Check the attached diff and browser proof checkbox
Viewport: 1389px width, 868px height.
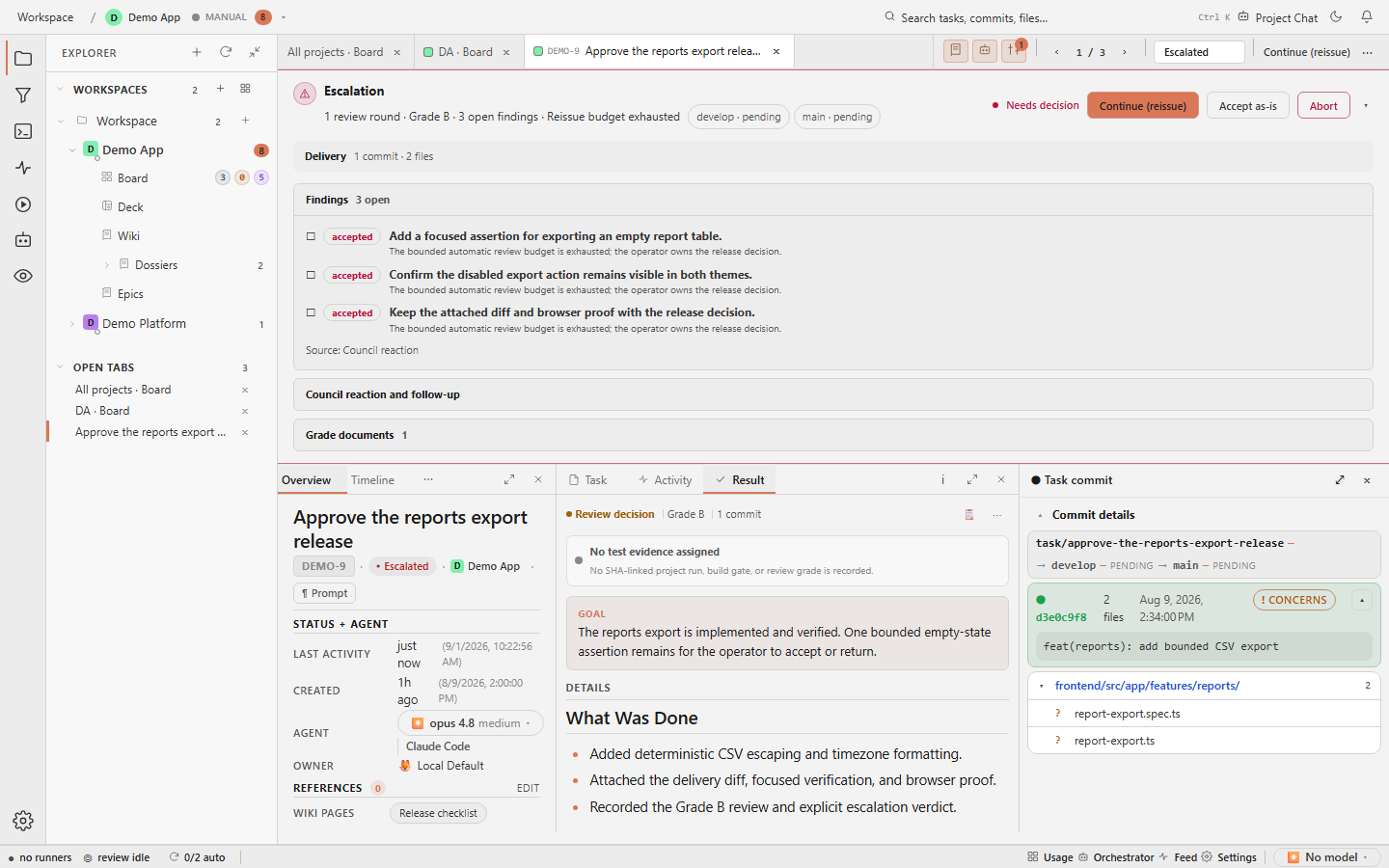(x=311, y=312)
